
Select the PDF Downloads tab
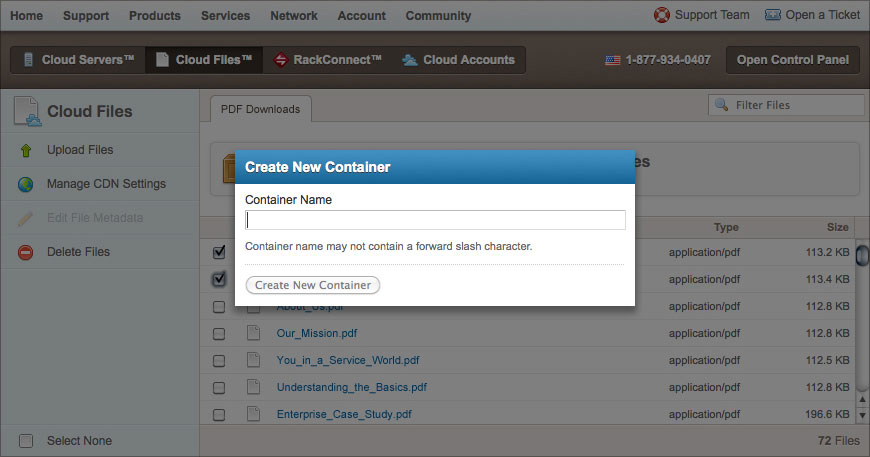pyautogui.click(x=261, y=109)
